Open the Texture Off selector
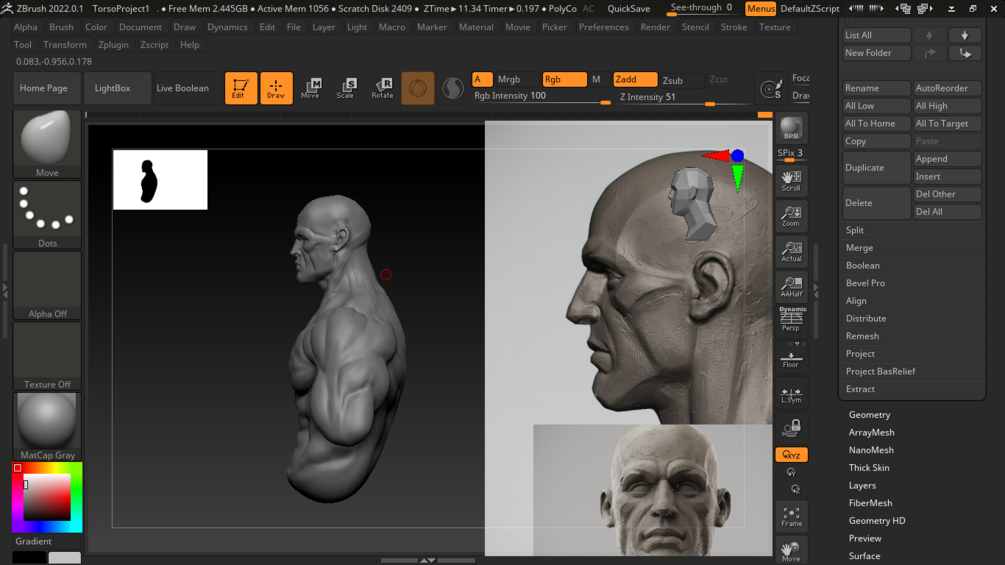Screen dimensions: 1005x565 coord(47,356)
